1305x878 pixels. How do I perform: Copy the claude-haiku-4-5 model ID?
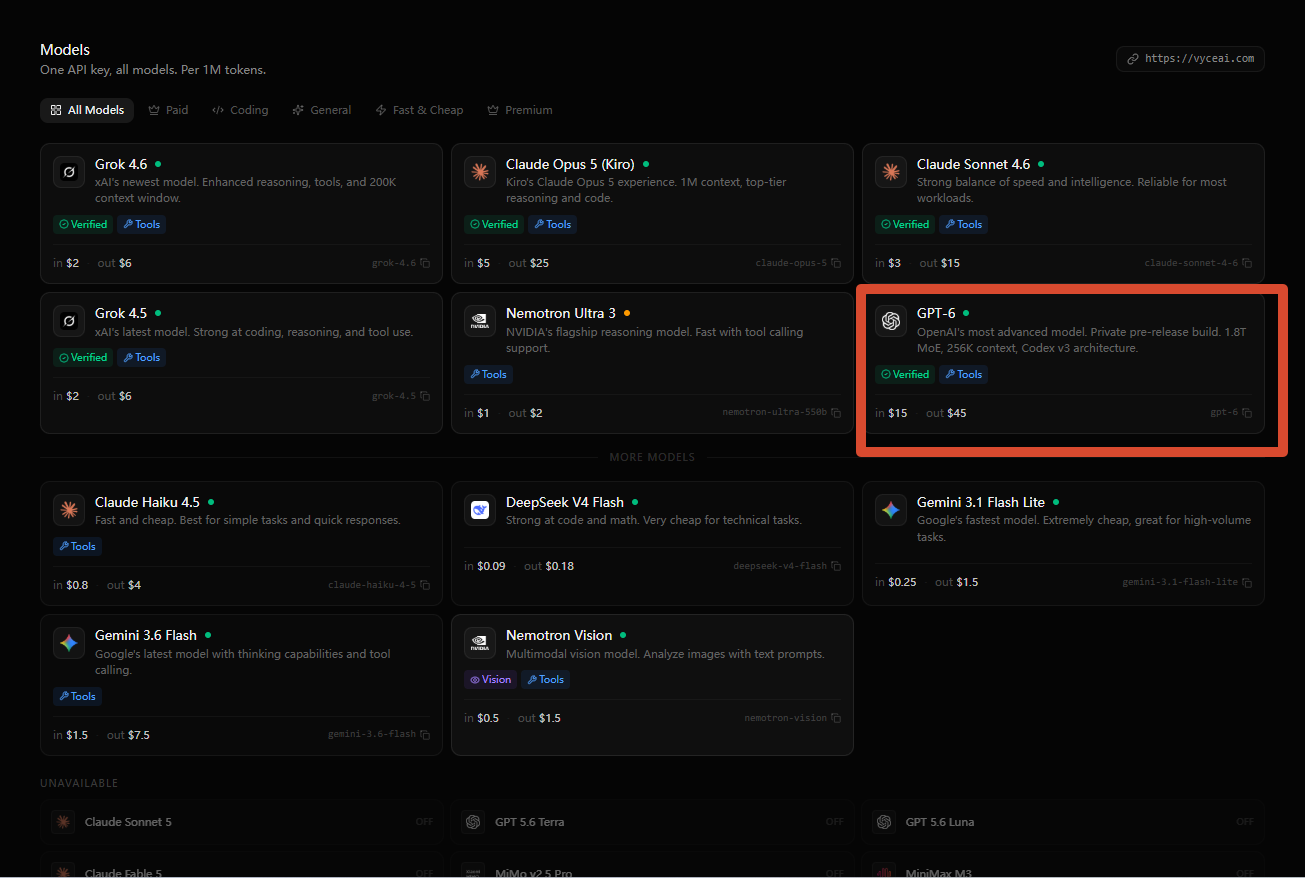click(425, 585)
